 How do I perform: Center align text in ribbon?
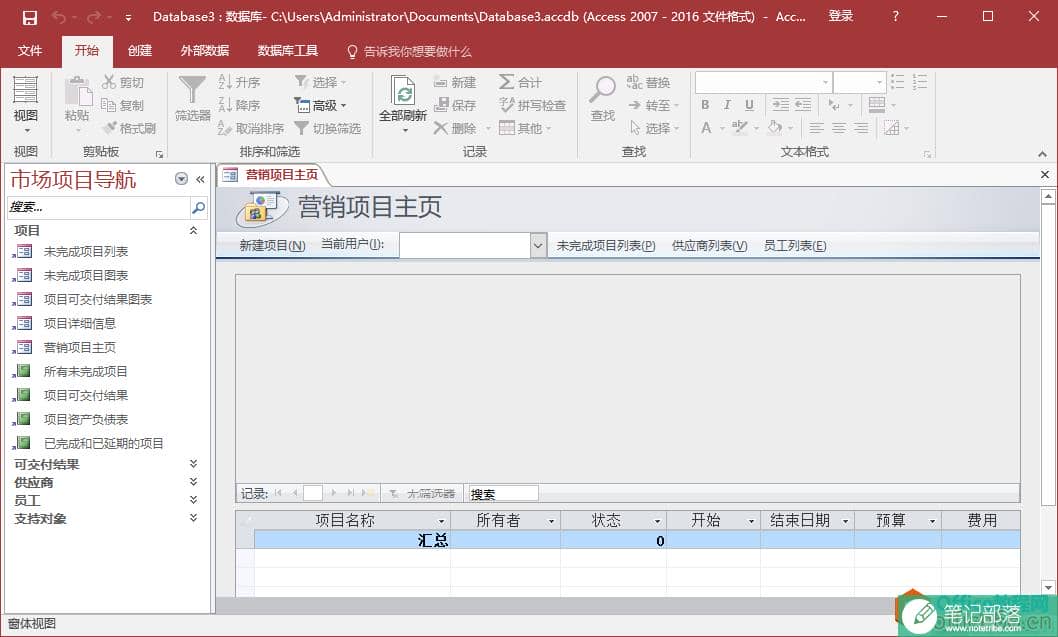[x=839, y=128]
